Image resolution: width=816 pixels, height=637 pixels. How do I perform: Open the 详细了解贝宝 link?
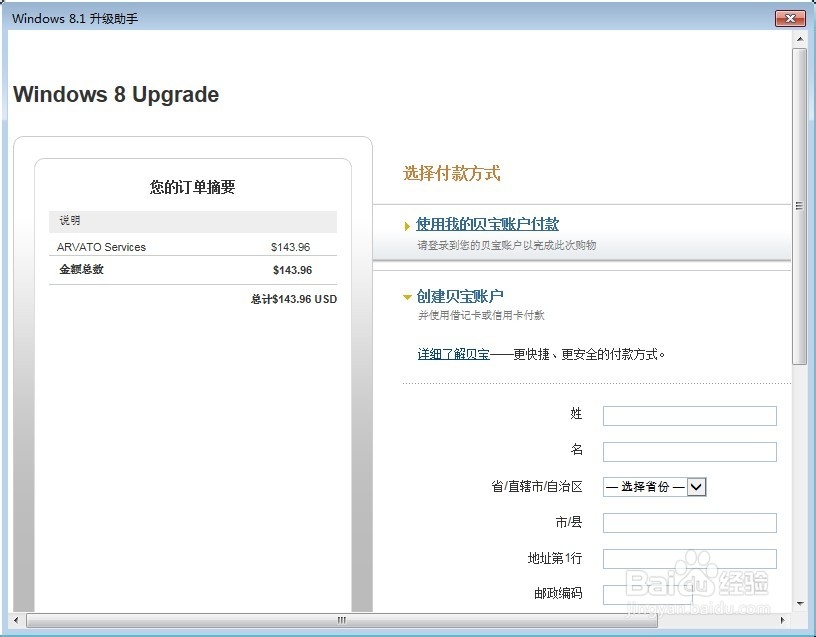click(x=453, y=354)
